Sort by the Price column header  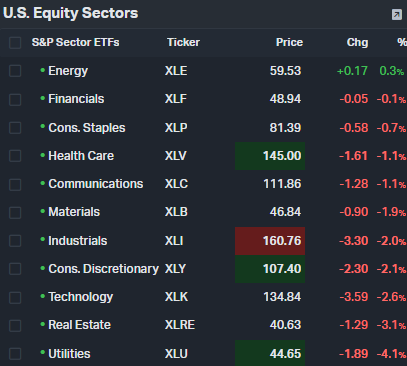pos(289,42)
